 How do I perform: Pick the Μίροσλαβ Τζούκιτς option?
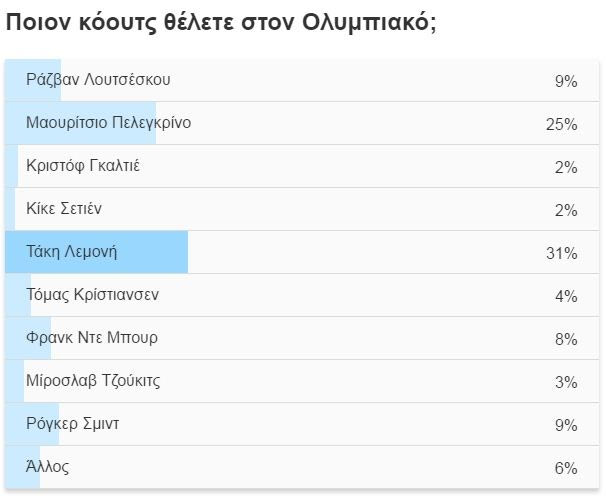93,381
